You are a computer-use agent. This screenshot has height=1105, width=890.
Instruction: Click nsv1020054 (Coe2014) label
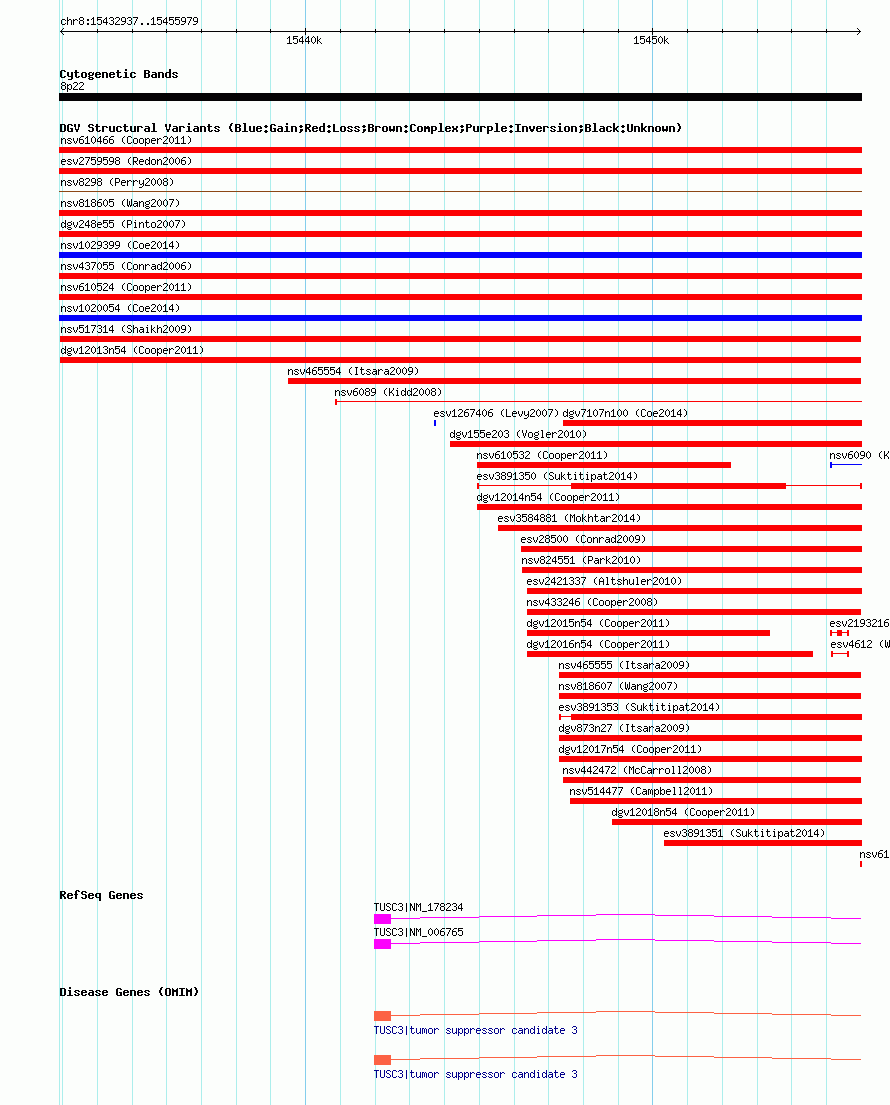(120, 309)
